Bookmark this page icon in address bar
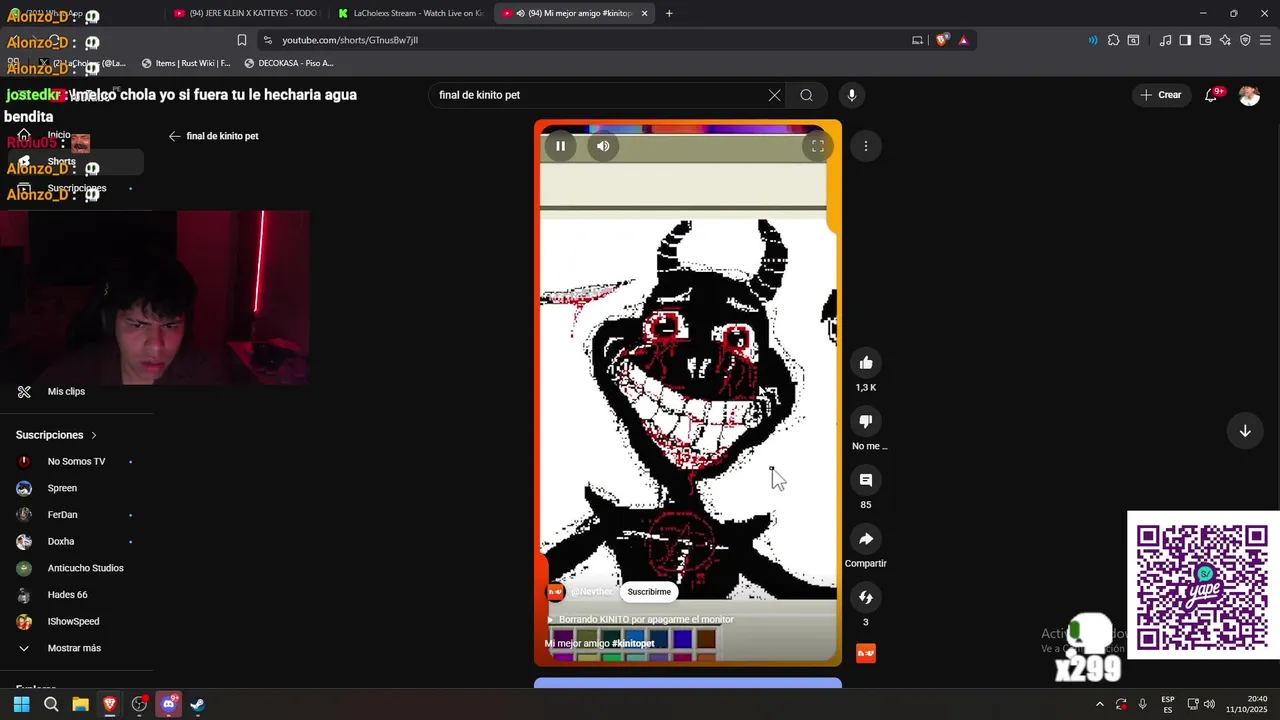Image resolution: width=1280 pixels, height=720 pixels. point(242,40)
